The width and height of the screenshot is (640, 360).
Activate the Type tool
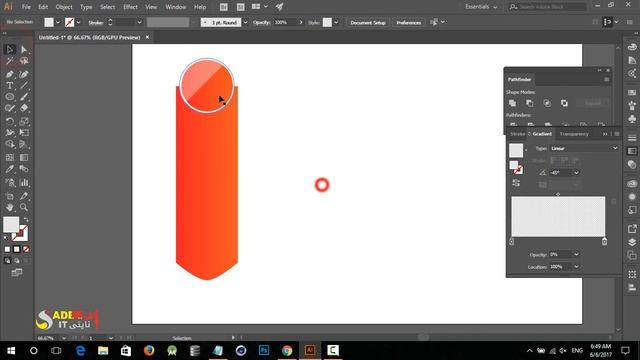tap(10, 85)
